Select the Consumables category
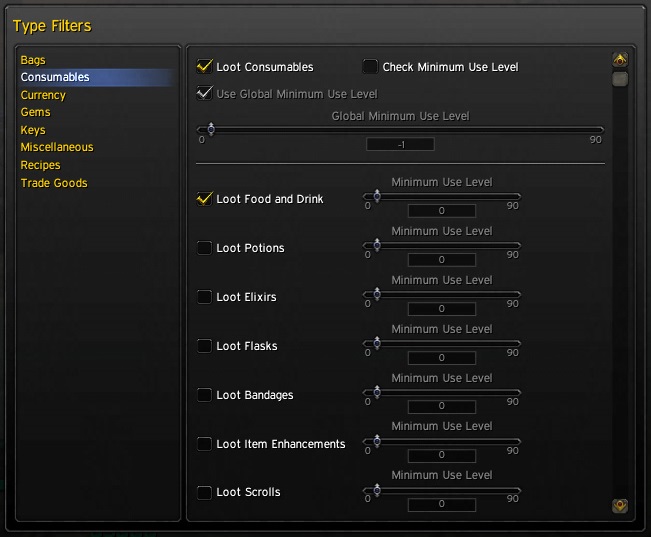Screen dimensions: 651x537 click(96, 77)
